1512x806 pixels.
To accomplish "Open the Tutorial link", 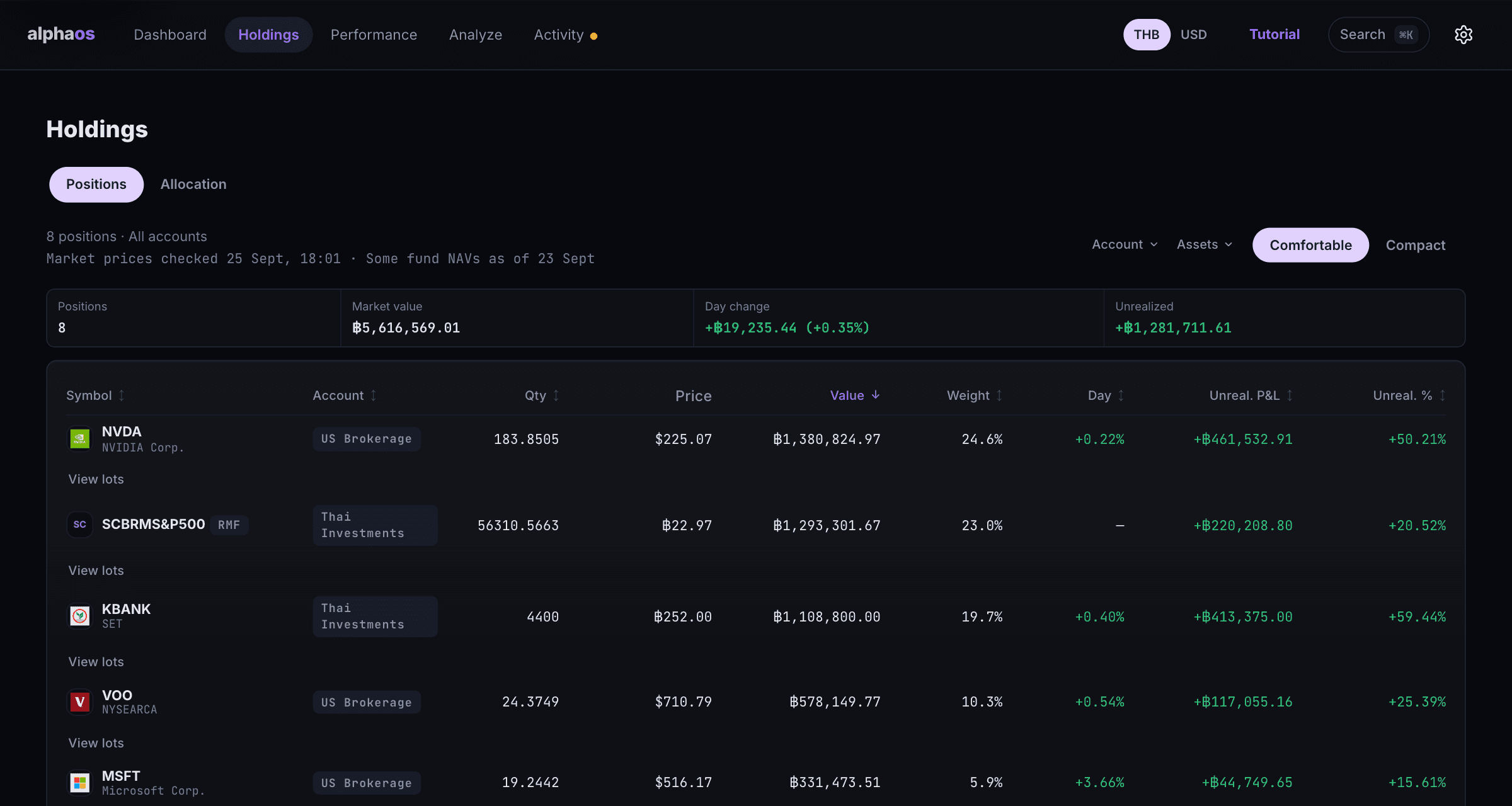I will (x=1274, y=35).
